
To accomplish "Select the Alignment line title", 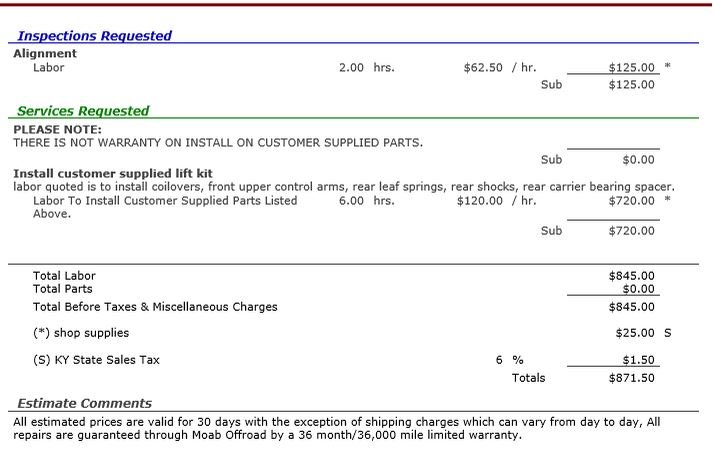I will [x=45, y=54].
